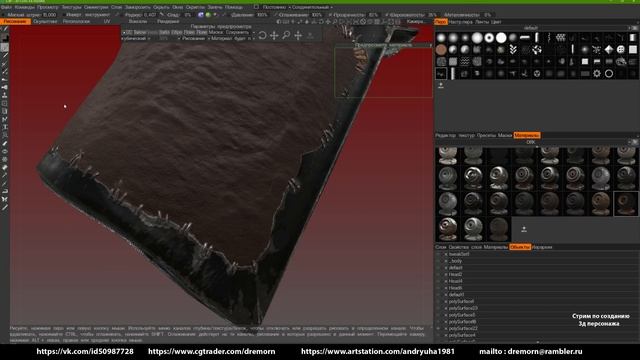The height and width of the screenshot is (360, 640).
Task: Expand the brush panel options arrow
Action: pos(629,28)
